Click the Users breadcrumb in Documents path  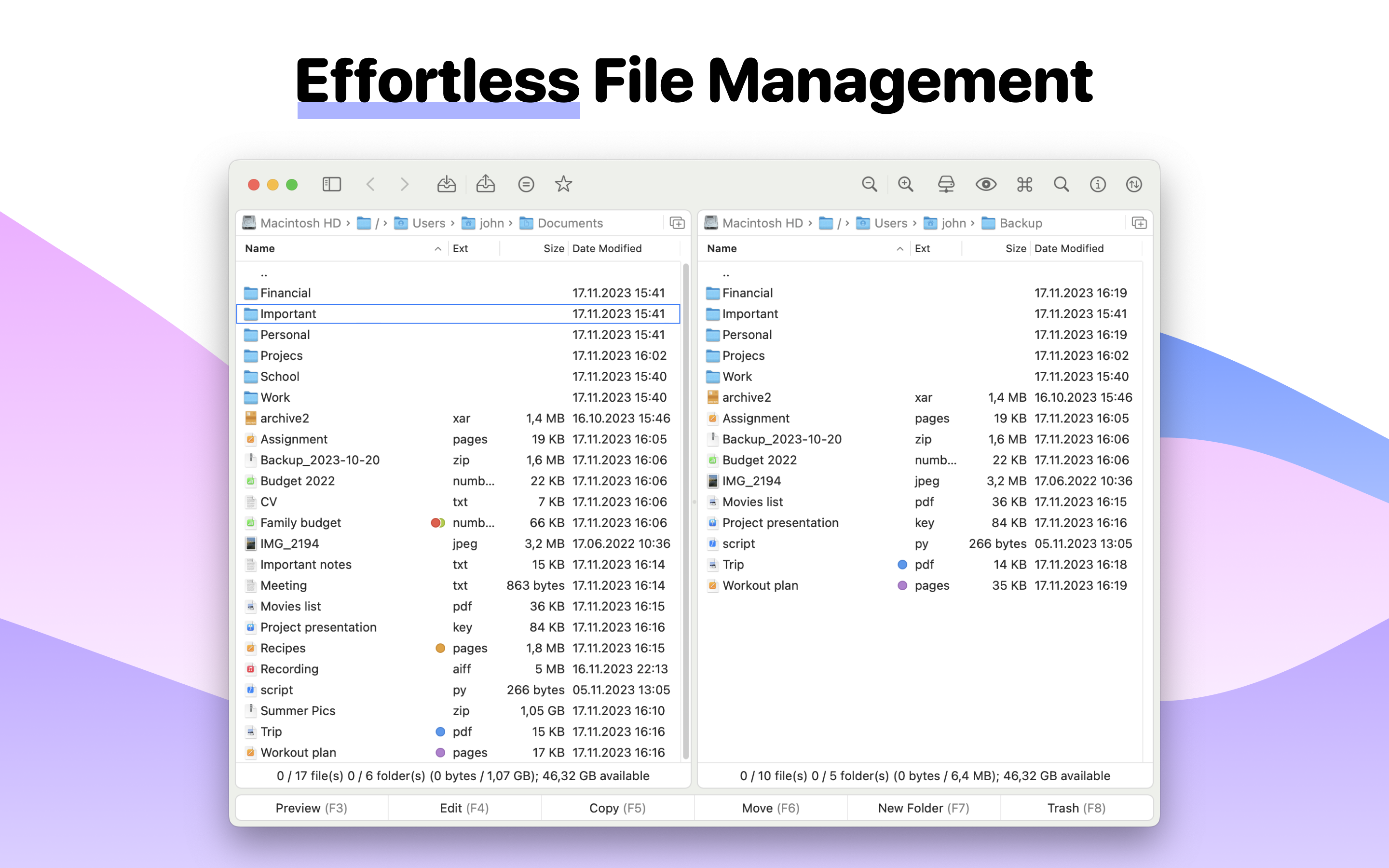428,223
